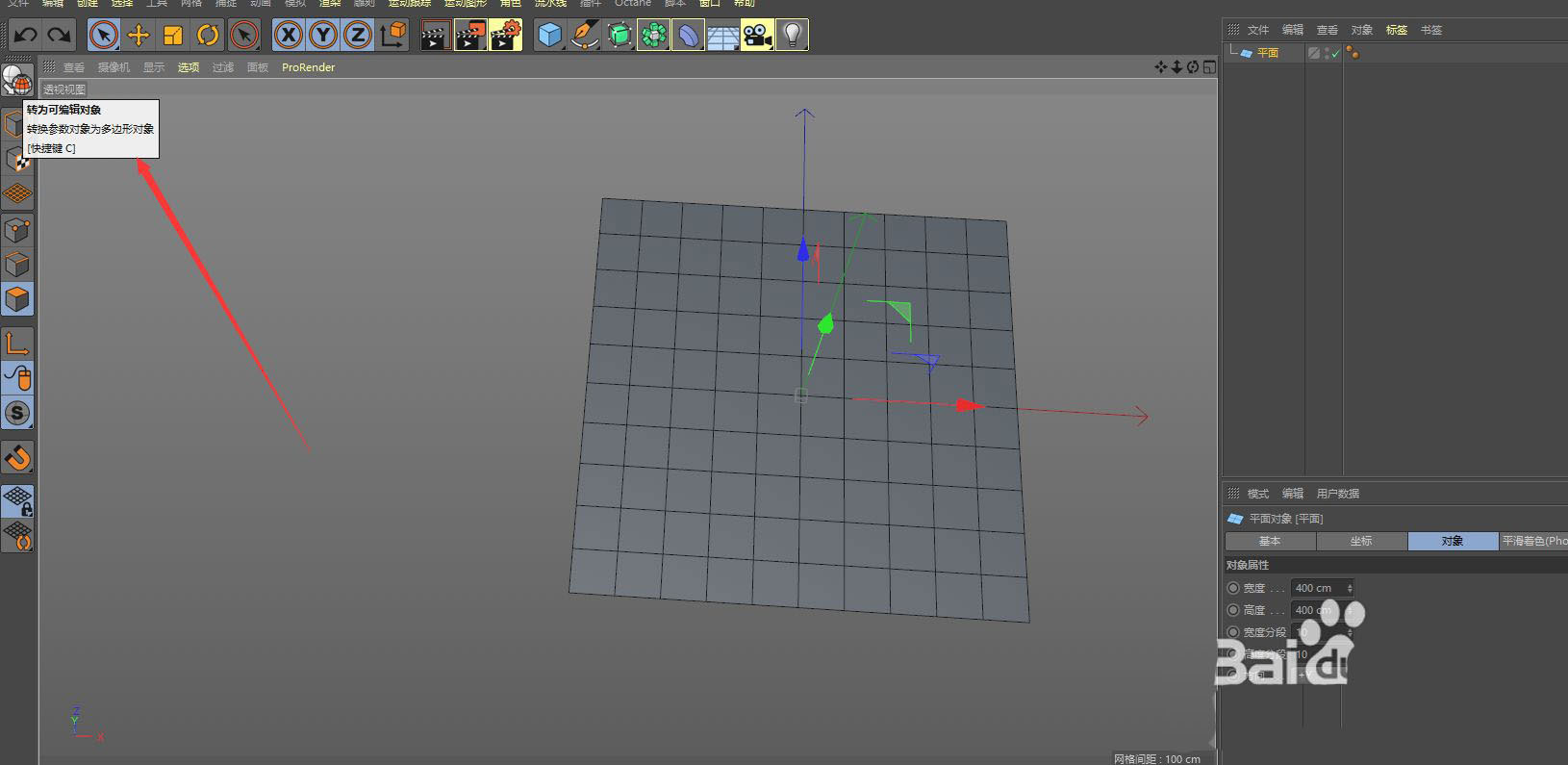Click the 宽度 animation radio circle

(x=1233, y=588)
